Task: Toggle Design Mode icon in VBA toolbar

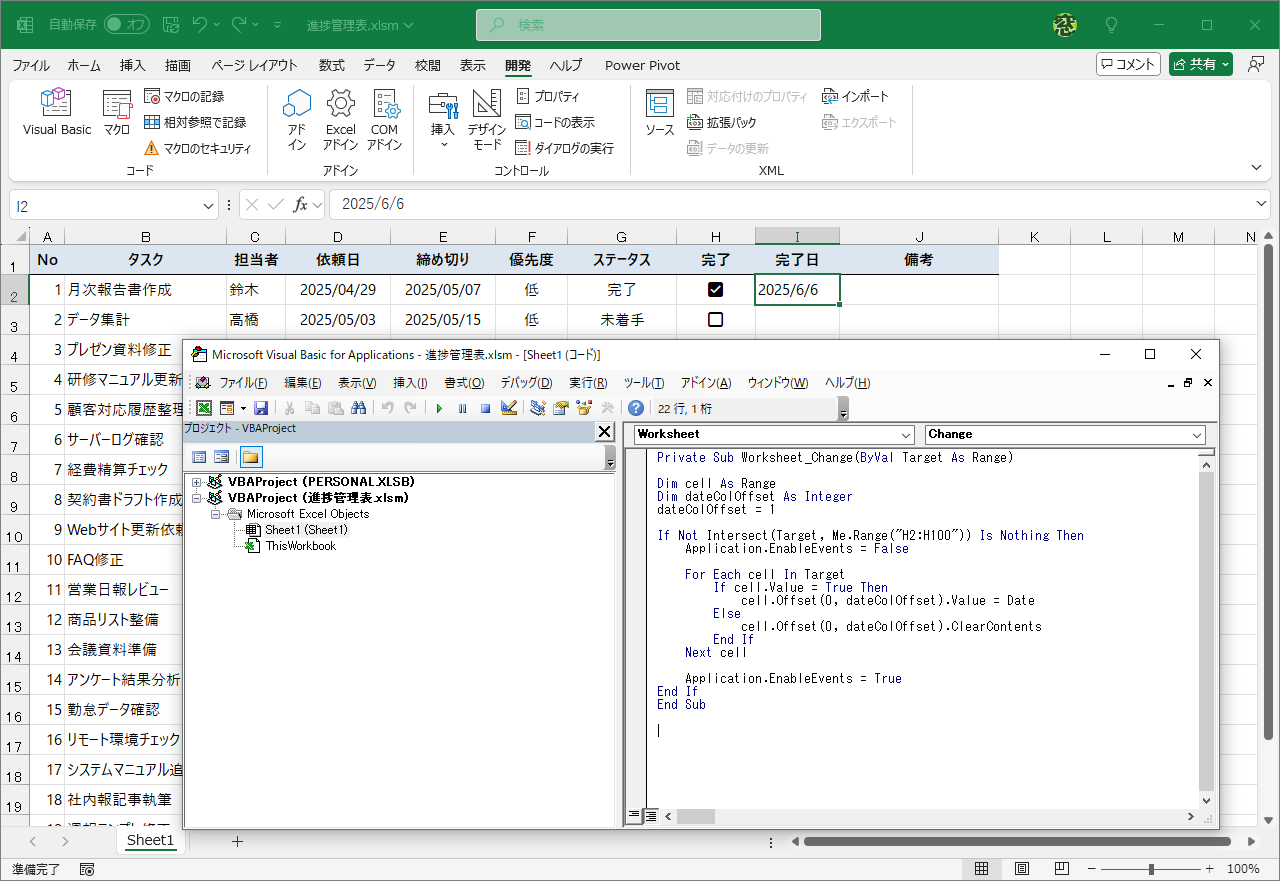Action: [509, 408]
